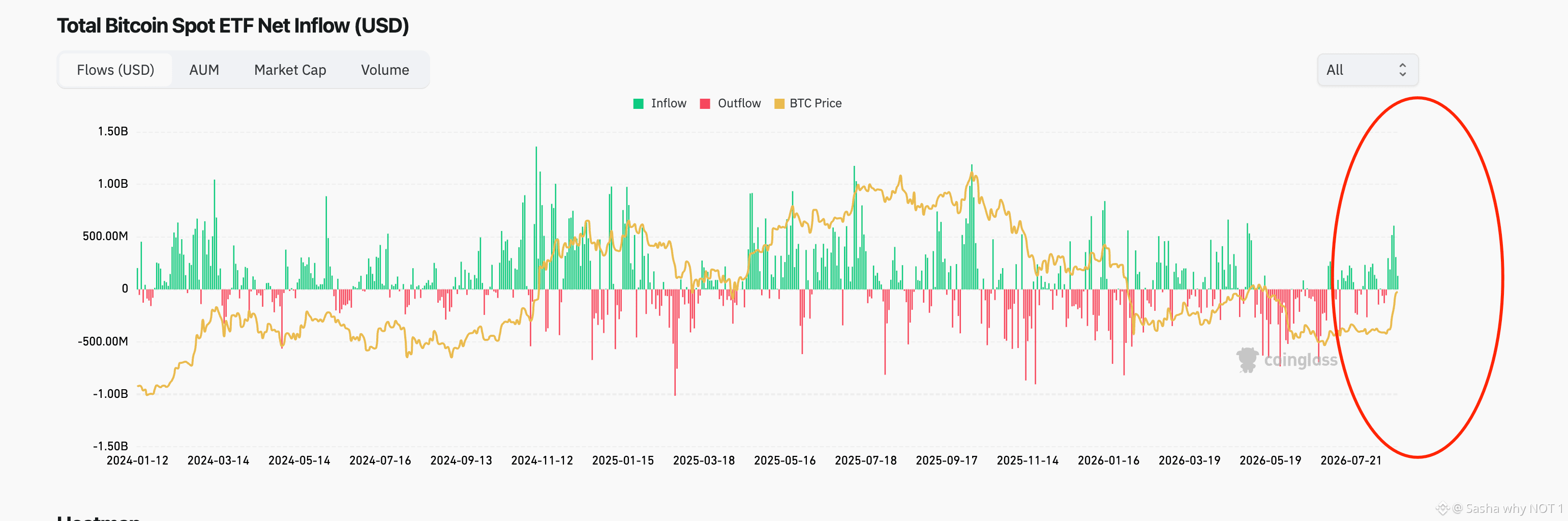The width and height of the screenshot is (1568, 521).
Task: Click the 0 y-axis label
Action: pyautogui.click(x=125, y=289)
